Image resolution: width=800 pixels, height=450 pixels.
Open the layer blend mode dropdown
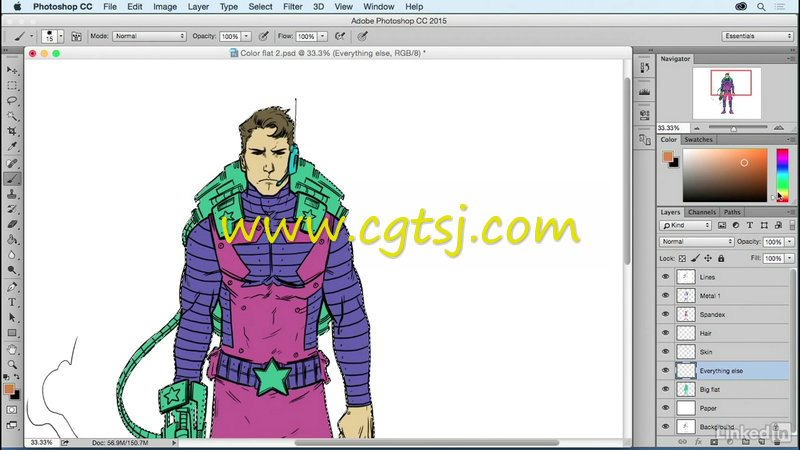[696, 241]
